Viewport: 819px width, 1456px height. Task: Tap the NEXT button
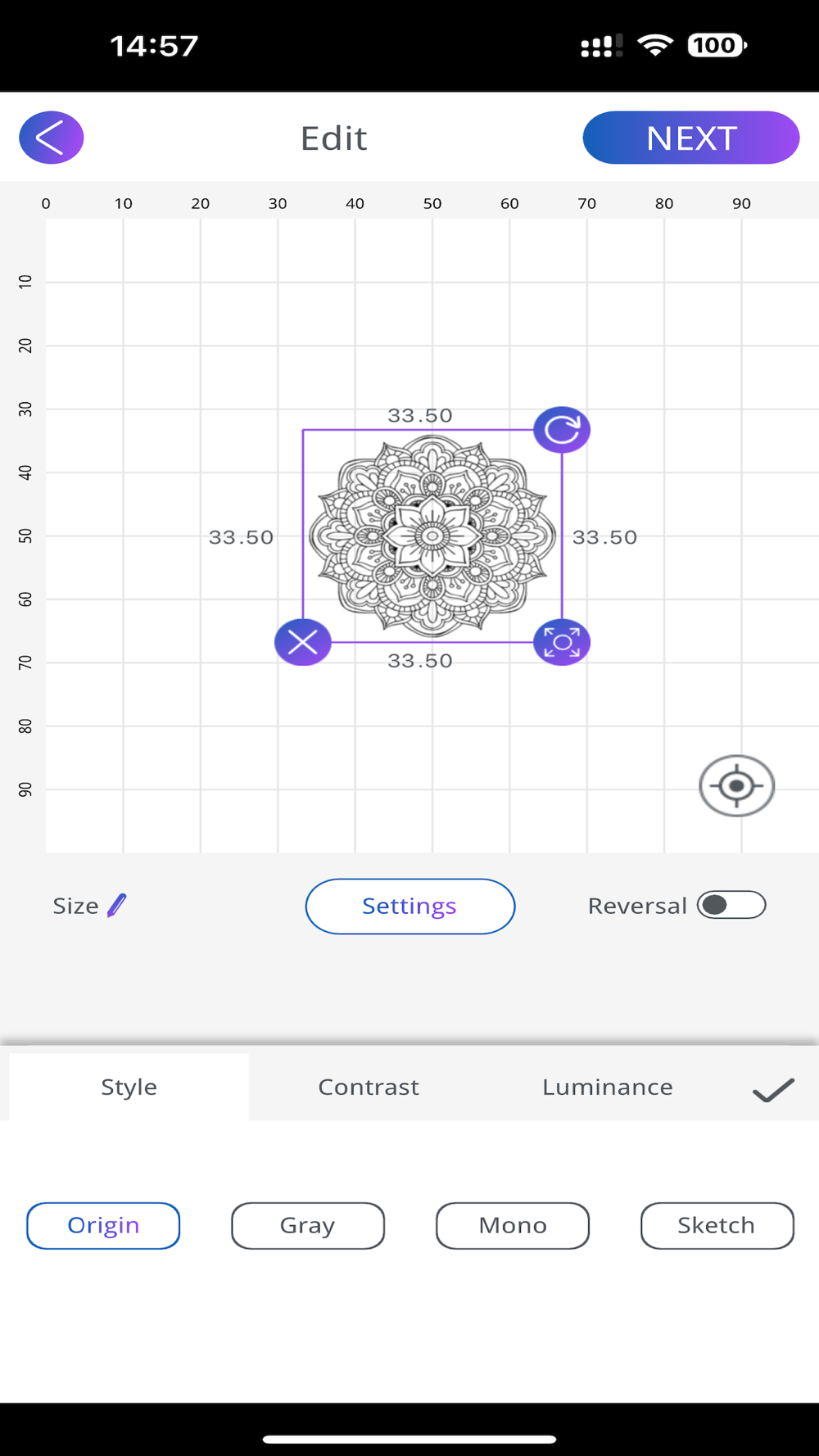click(690, 138)
